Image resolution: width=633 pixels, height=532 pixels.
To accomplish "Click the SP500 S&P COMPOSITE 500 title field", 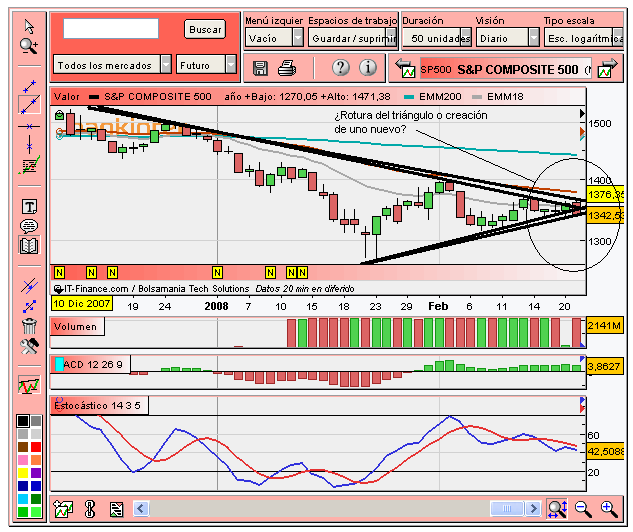I will [505, 69].
